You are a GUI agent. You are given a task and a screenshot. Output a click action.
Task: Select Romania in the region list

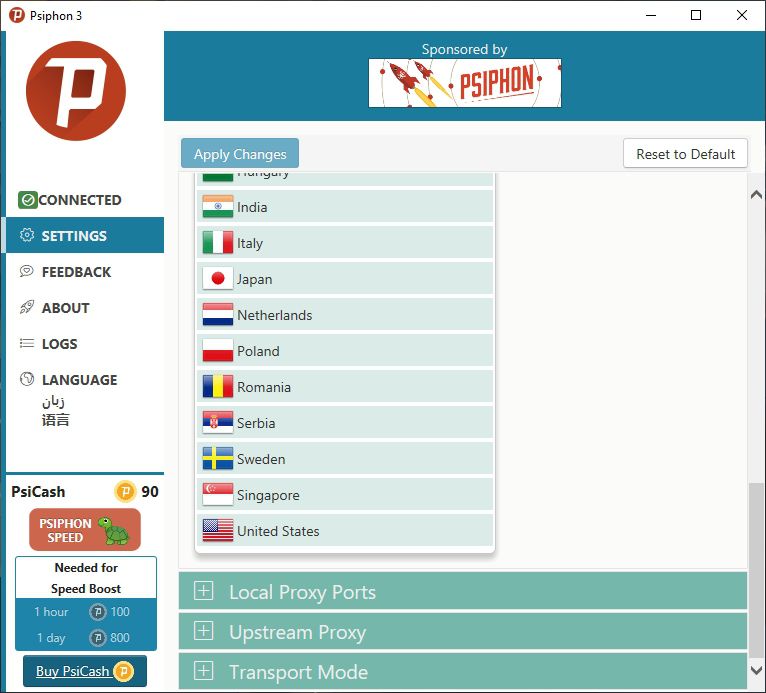coord(345,387)
